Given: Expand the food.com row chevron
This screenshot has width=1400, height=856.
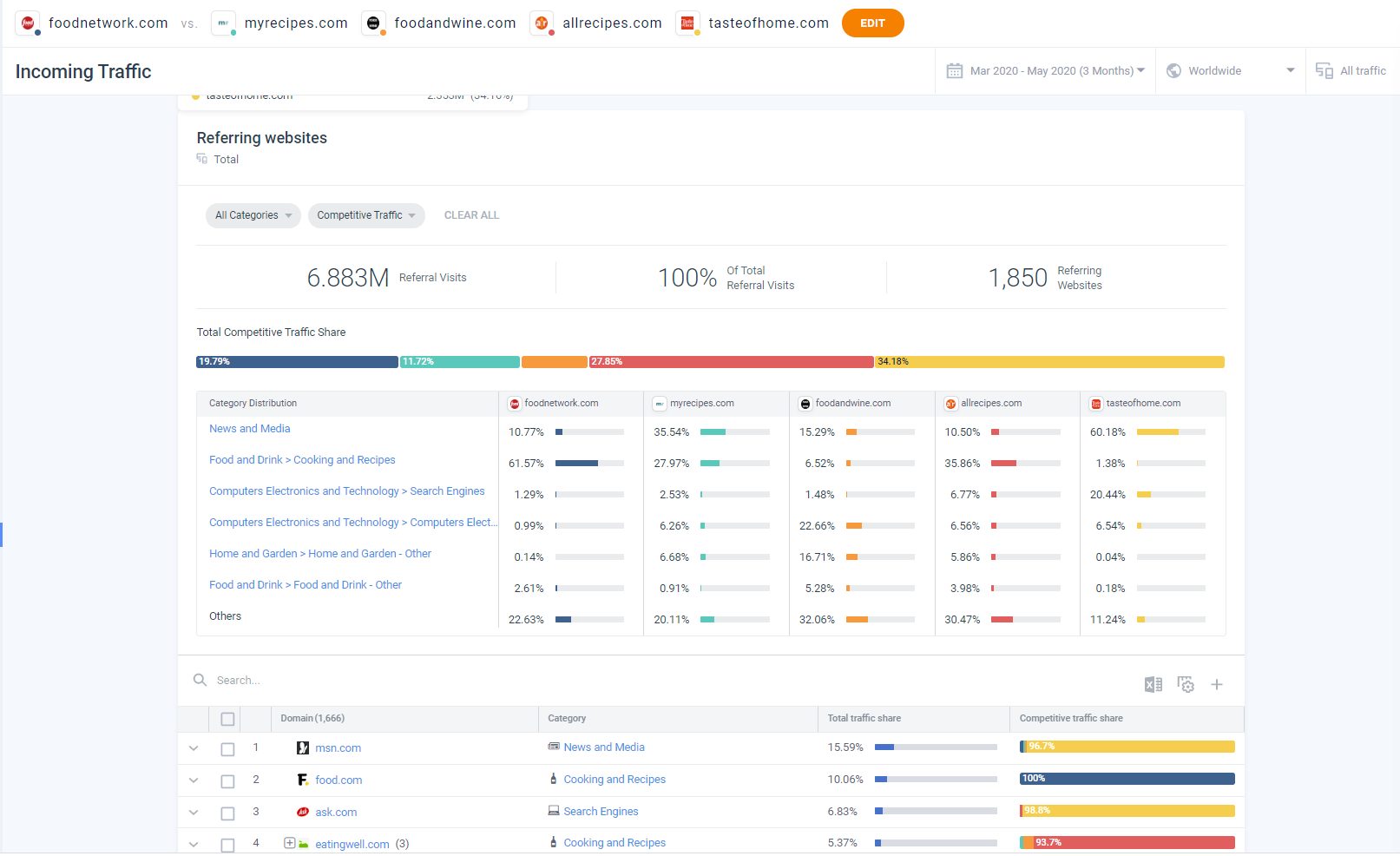Looking at the screenshot, I should (x=194, y=780).
